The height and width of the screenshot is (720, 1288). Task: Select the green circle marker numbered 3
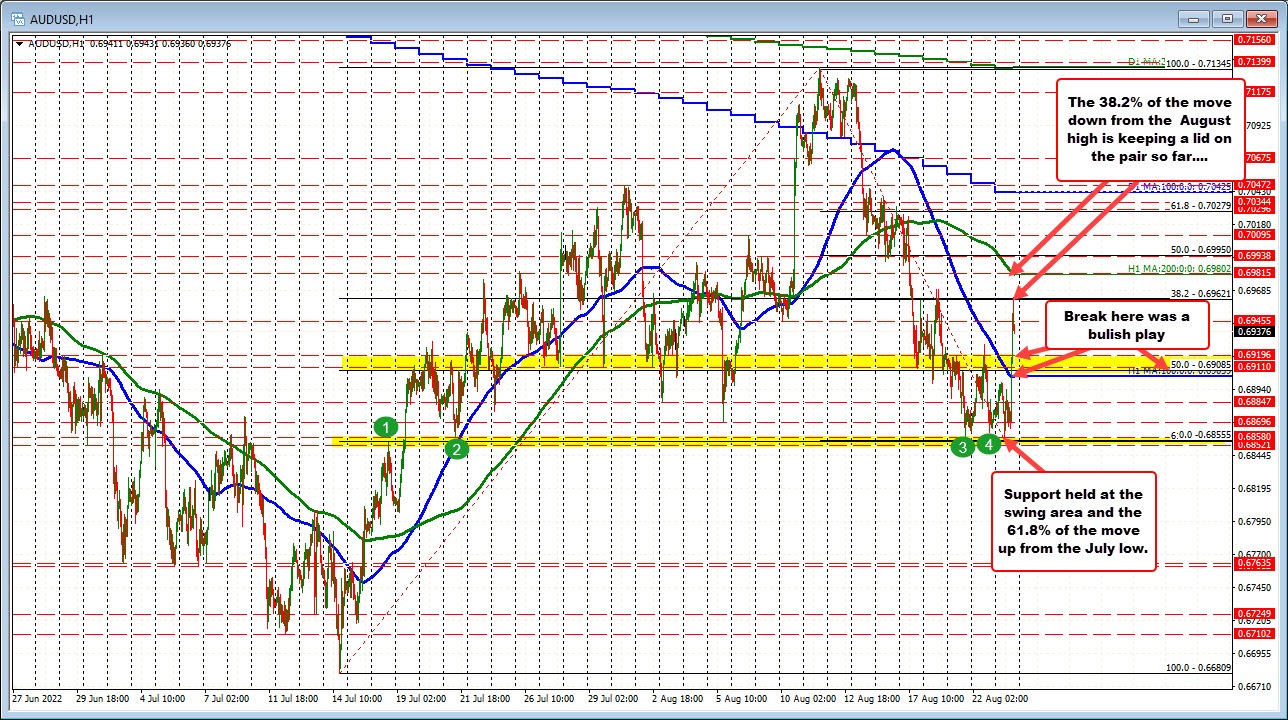962,447
